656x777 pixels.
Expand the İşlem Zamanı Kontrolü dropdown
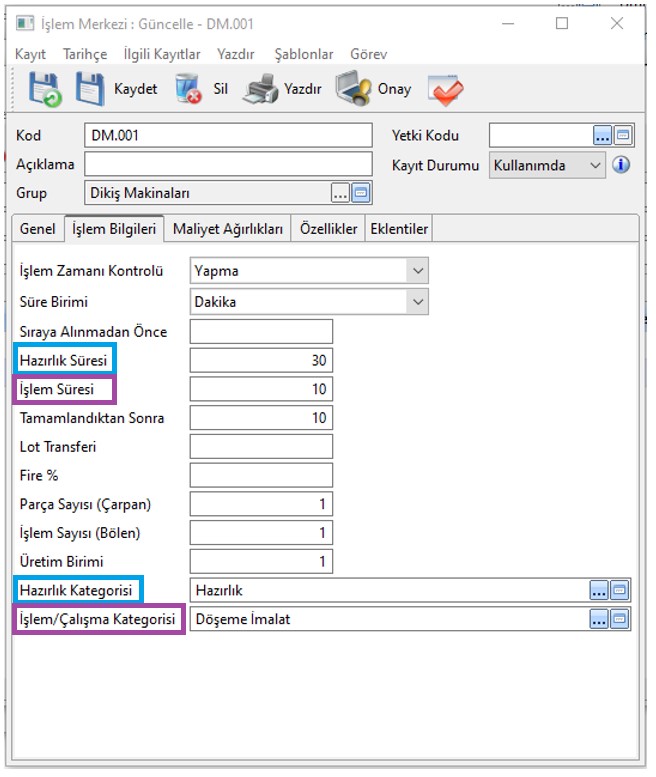pyautogui.click(x=418, y=271)
